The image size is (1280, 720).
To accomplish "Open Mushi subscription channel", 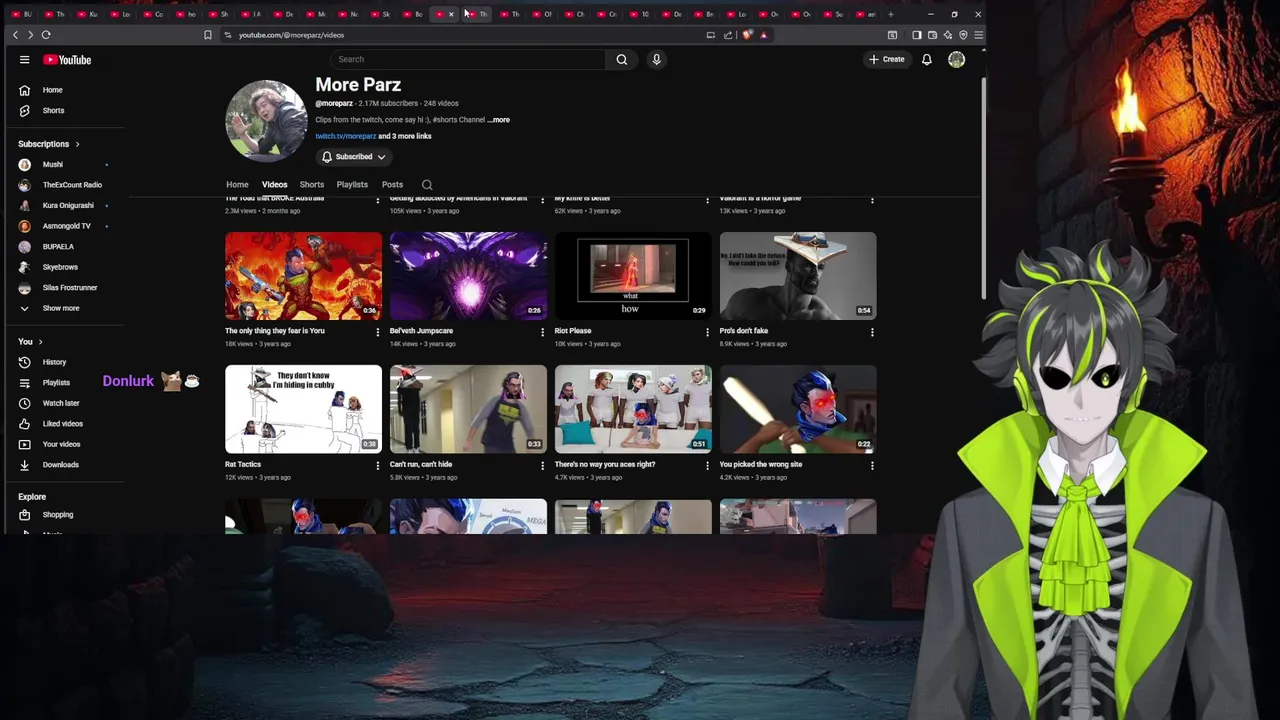I will pos(52,165).
